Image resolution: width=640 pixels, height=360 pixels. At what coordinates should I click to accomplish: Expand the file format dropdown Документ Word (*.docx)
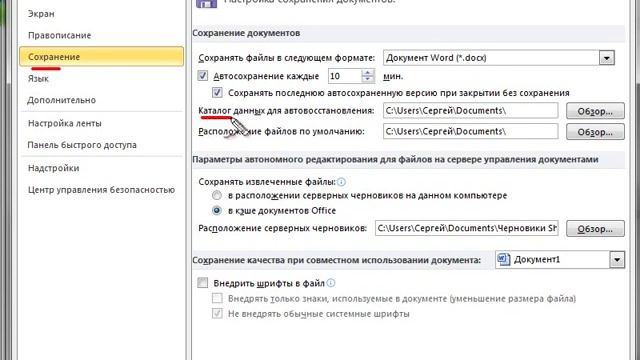point(607,58)
